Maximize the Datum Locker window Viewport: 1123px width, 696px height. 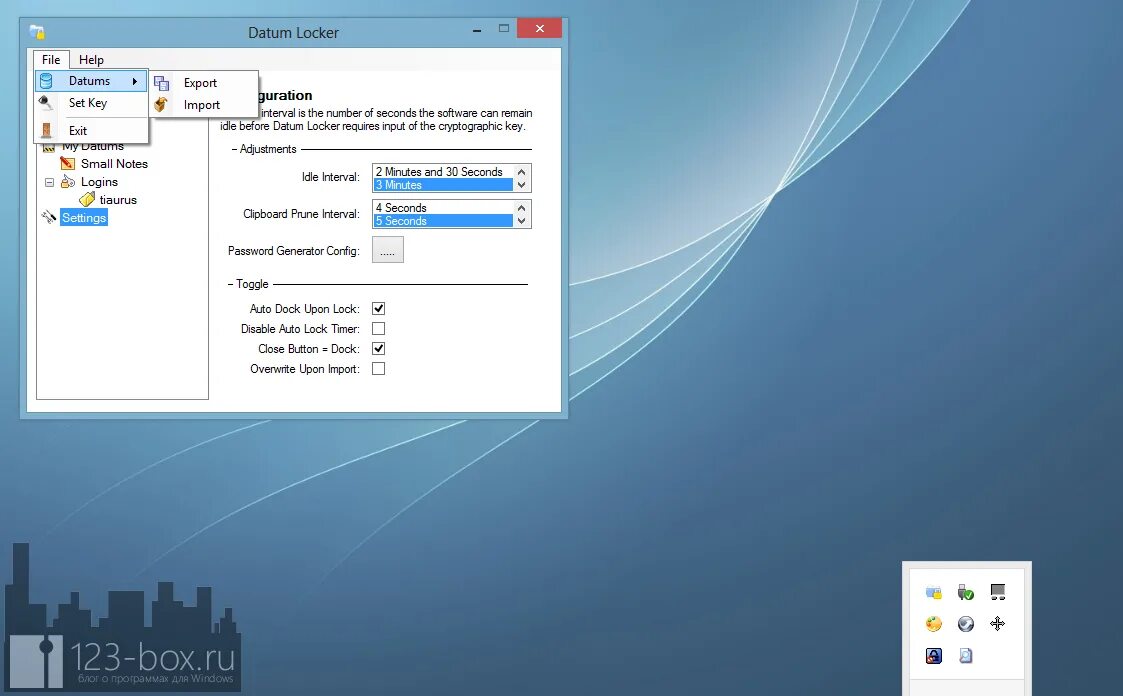[x=503, y=29]
